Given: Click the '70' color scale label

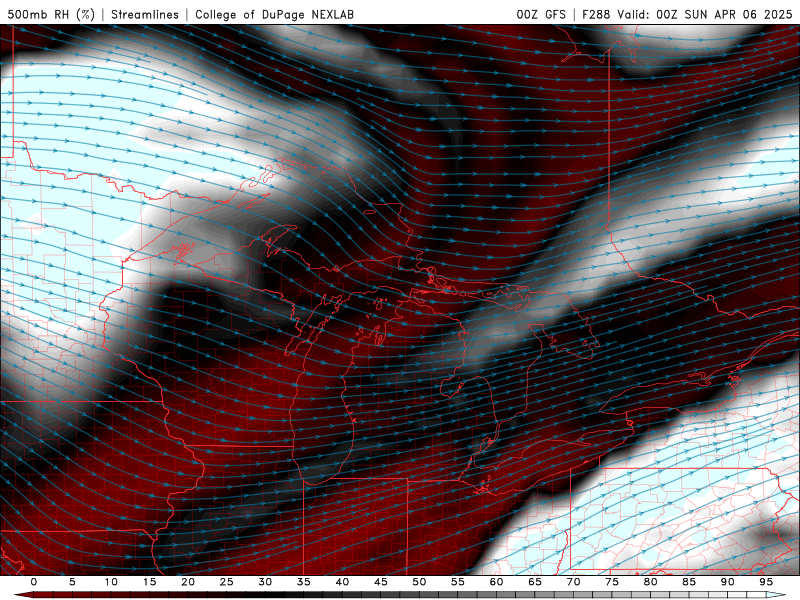Looking at the screenshot, I should [x=573, y=582].
